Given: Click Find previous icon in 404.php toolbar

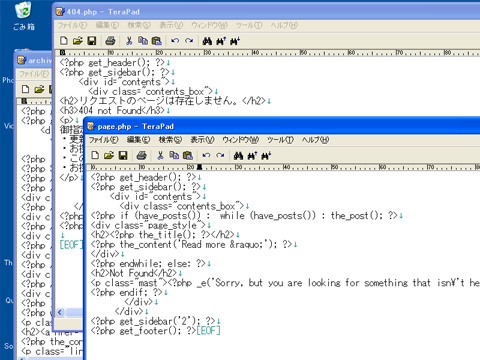Looking at the screenshot, I should [x=221, y=41].
